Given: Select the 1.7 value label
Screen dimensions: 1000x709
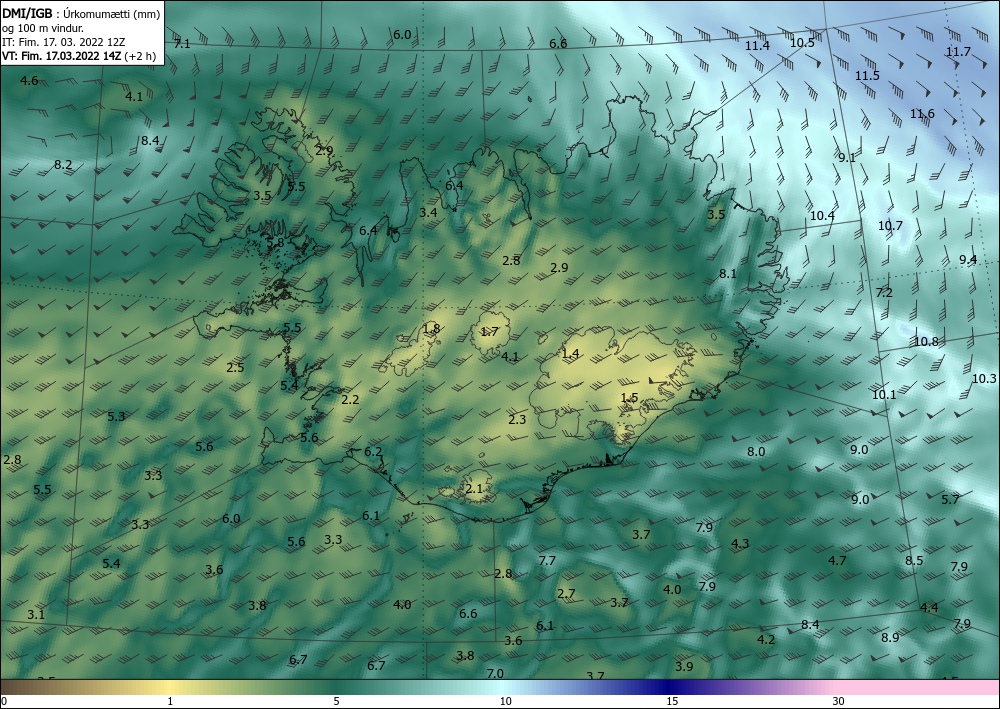Looking at the screenshot, I should point(489,331).
